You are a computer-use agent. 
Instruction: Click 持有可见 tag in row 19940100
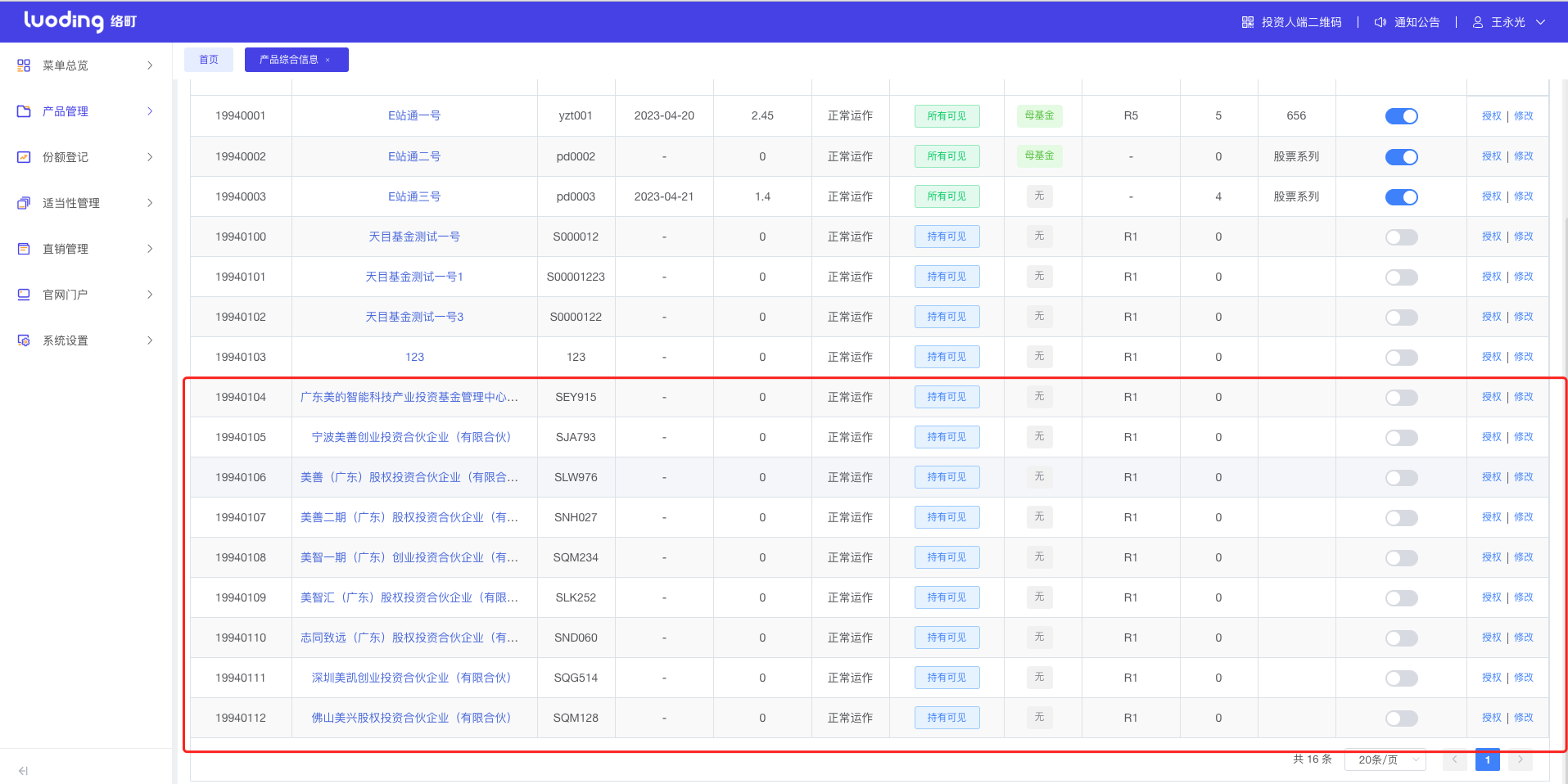tap(947, 237)
